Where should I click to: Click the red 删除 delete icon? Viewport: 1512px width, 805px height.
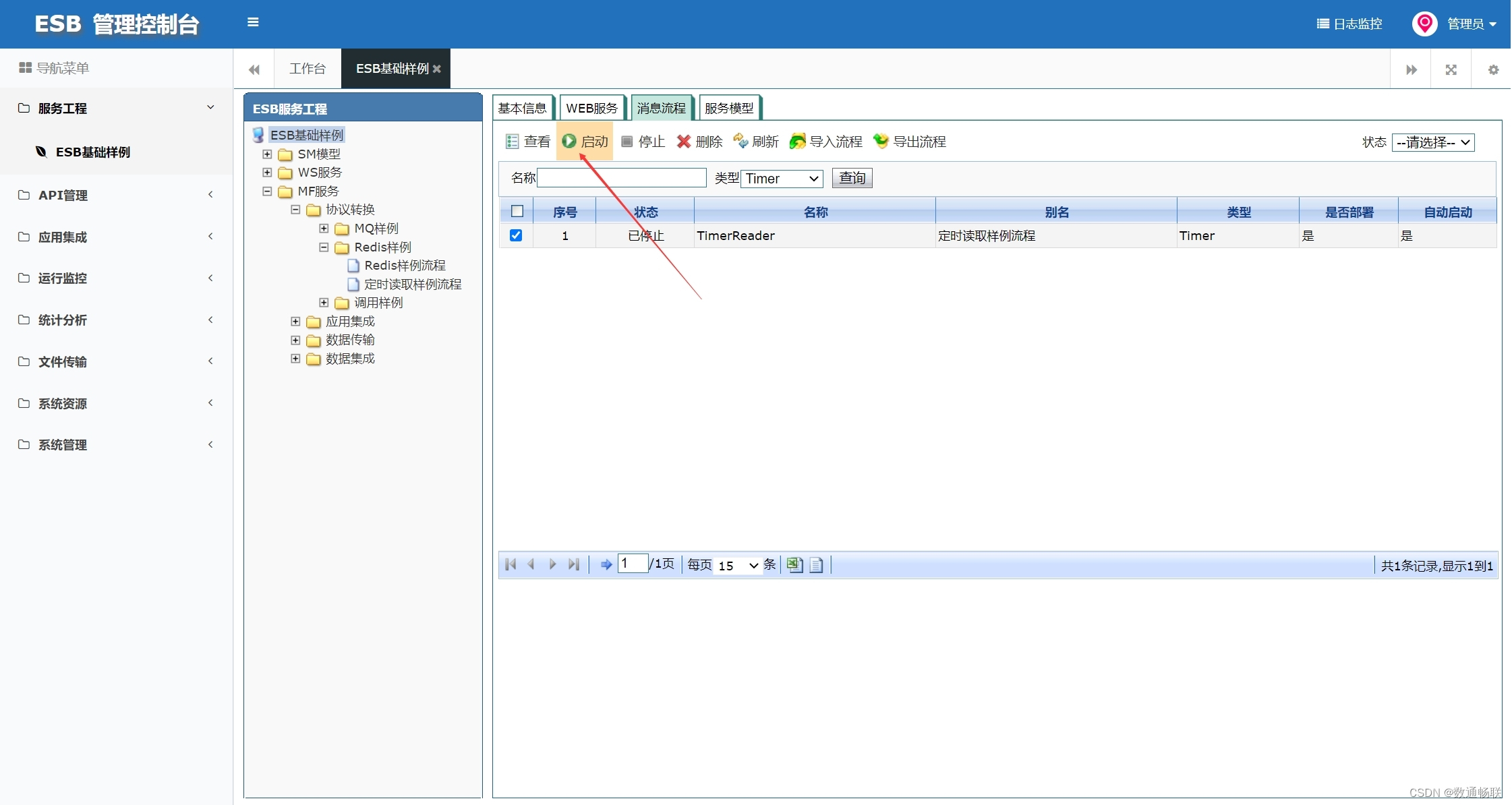pos(684,142)
